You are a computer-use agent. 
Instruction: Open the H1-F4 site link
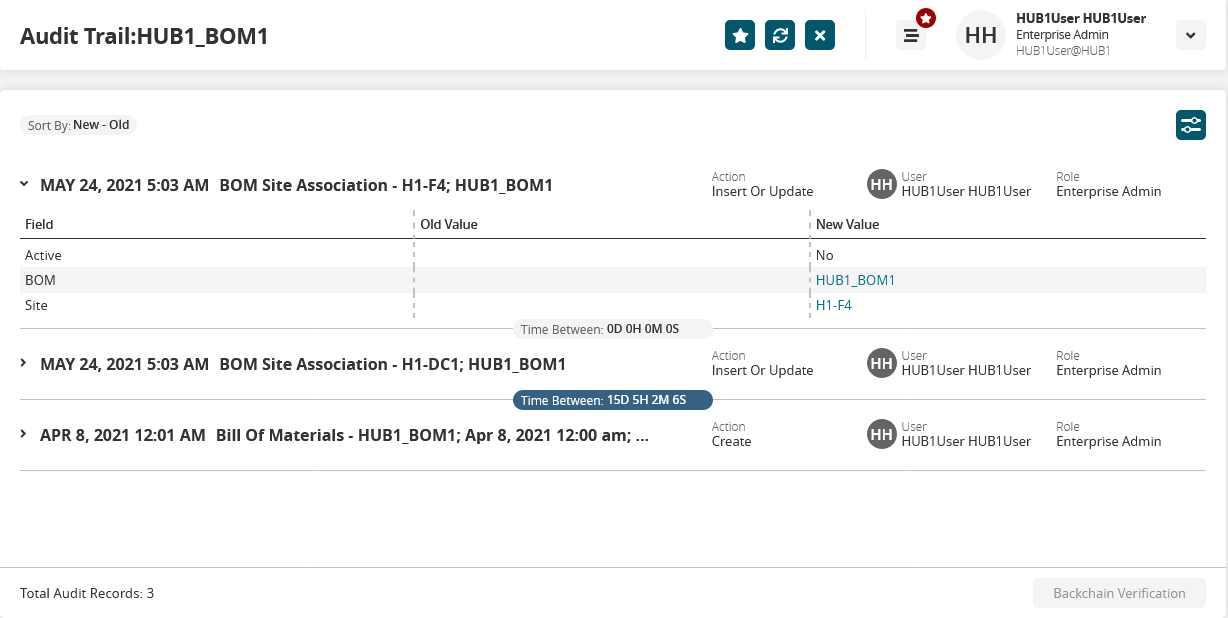[x=834, y=305]
